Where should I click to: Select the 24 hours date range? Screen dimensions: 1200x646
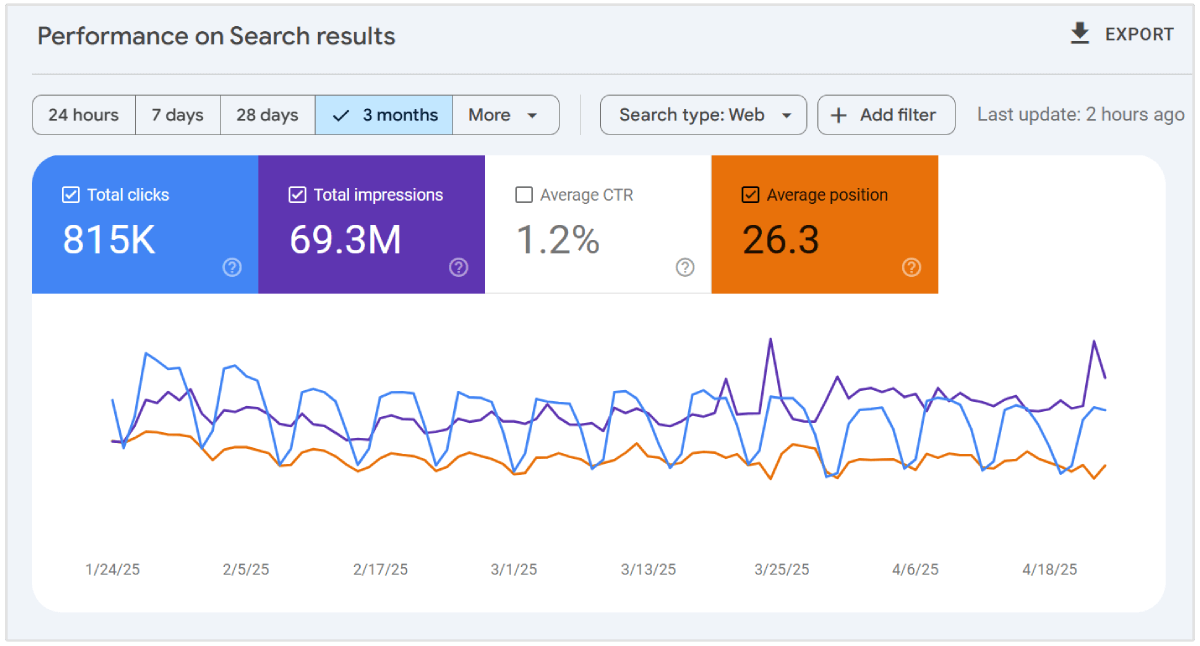coord(83,115)
